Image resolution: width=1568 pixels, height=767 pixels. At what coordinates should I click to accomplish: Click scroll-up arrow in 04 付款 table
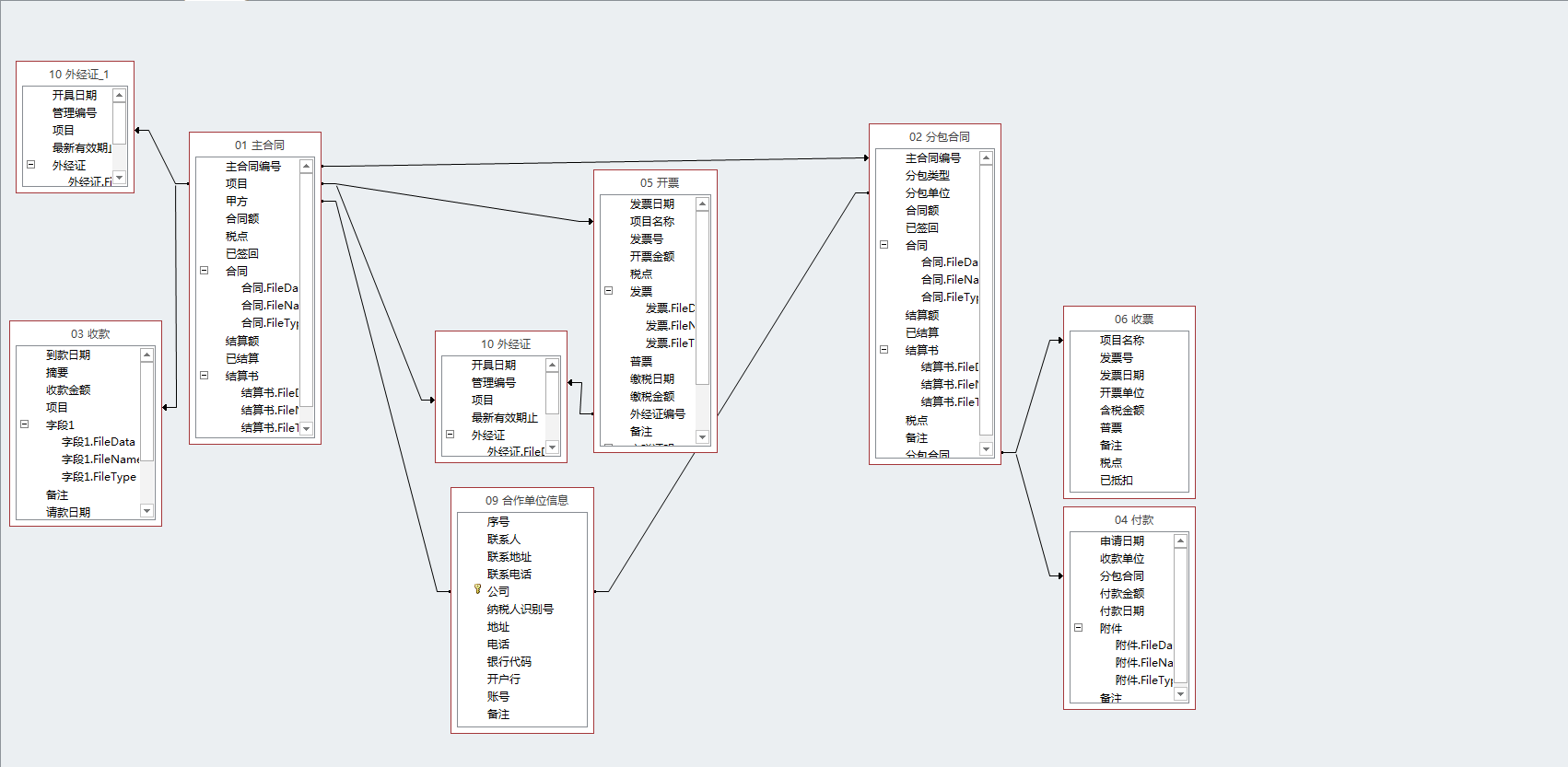1180,540
